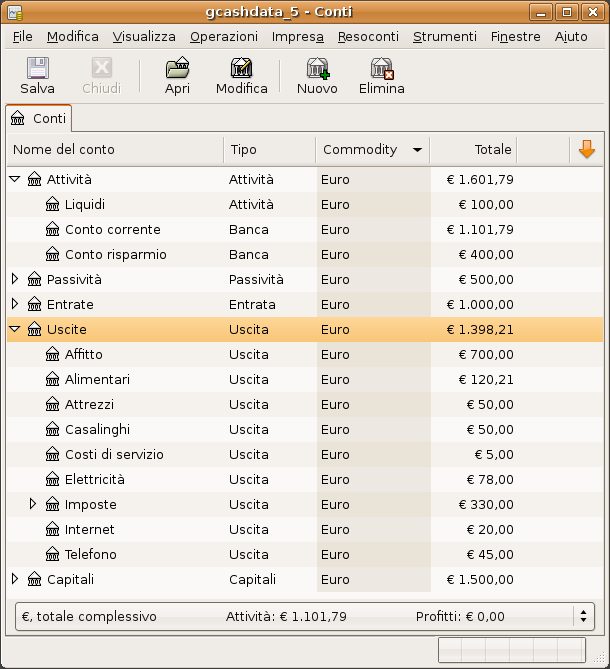Open the Visualizza menu
The height and width of the screenshot is (669, 610).
144,37
